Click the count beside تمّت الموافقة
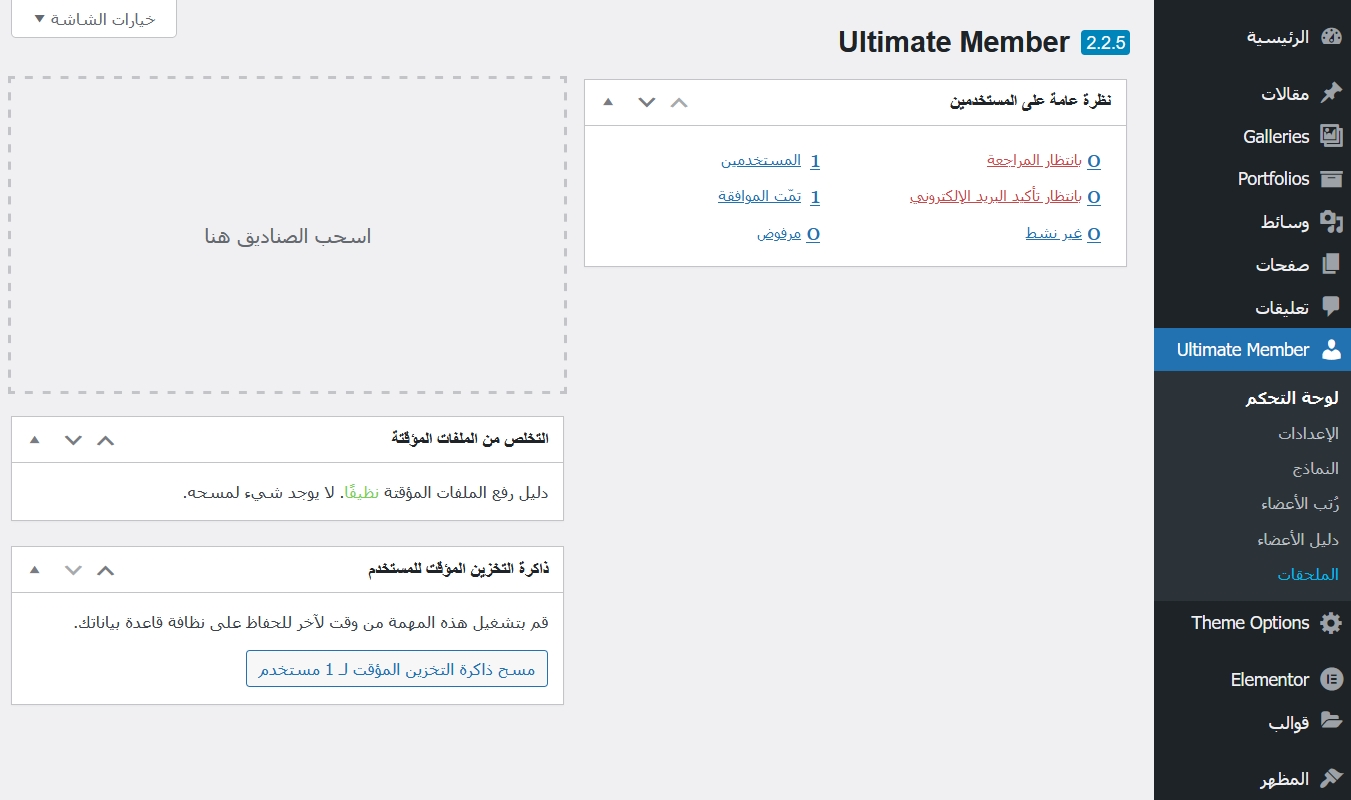 point(815,197)
